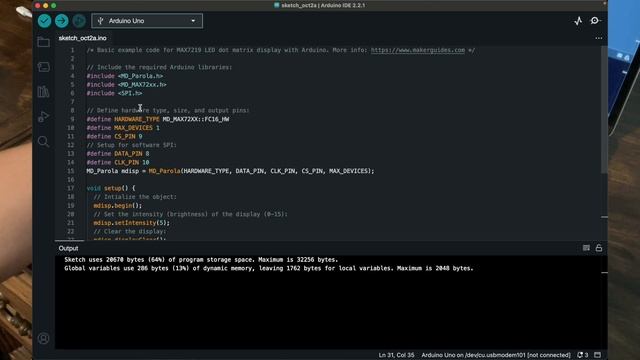Start debugging with the debug button
The width and height of the screenshot is (640, 360).
79,21
